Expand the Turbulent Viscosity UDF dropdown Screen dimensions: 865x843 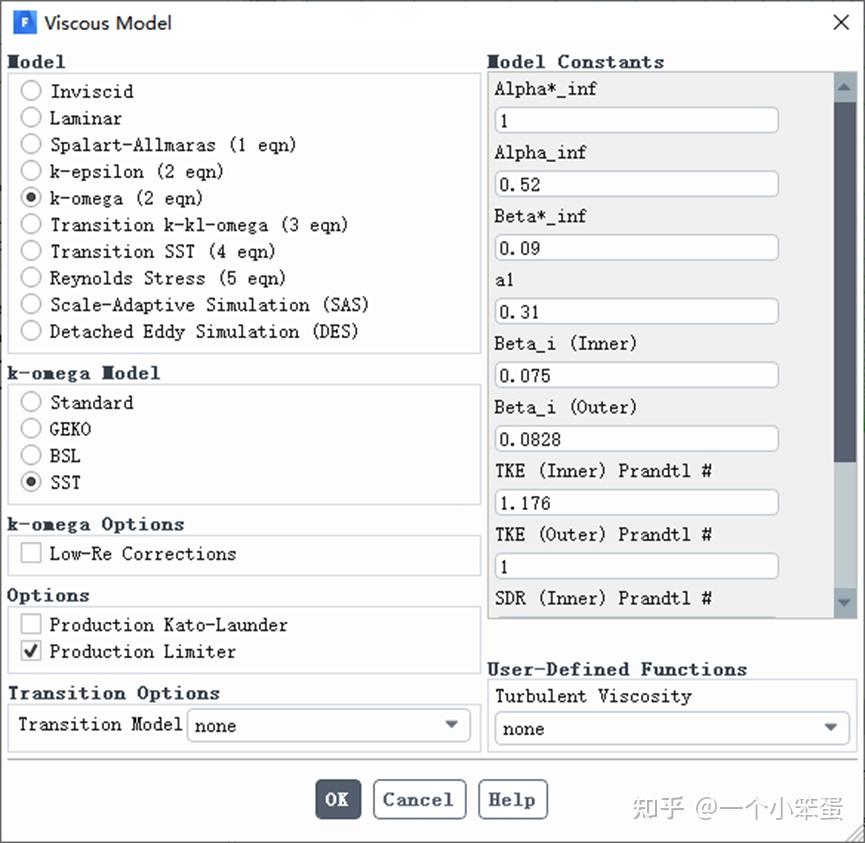[x=670, y=729]
